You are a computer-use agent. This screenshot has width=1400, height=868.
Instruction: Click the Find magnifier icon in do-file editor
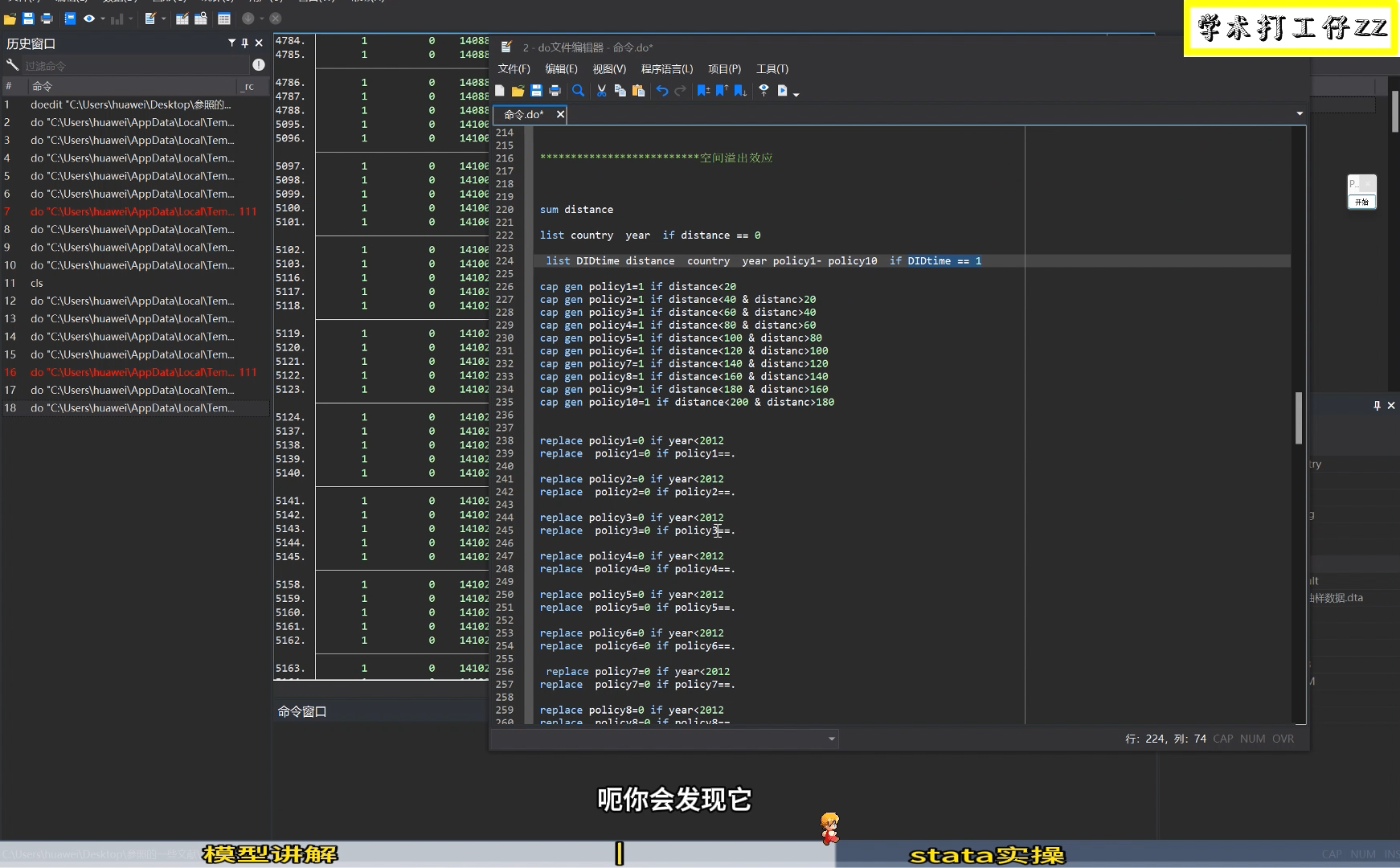[578, 91]
